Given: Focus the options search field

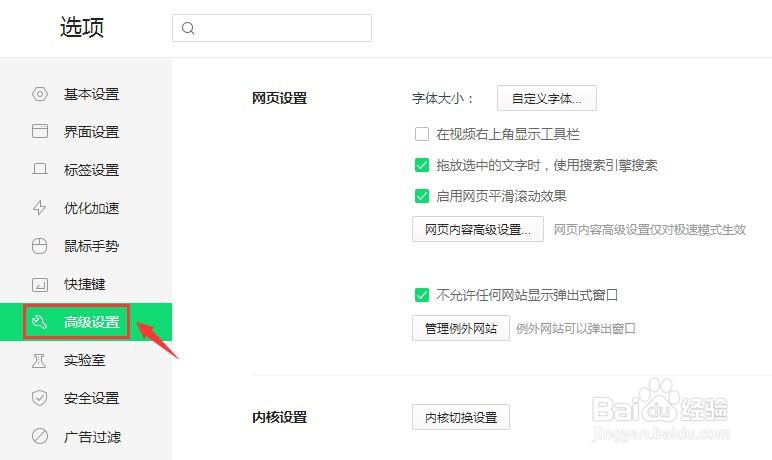Looking at the screenshot, I should [x=272, y=28].
